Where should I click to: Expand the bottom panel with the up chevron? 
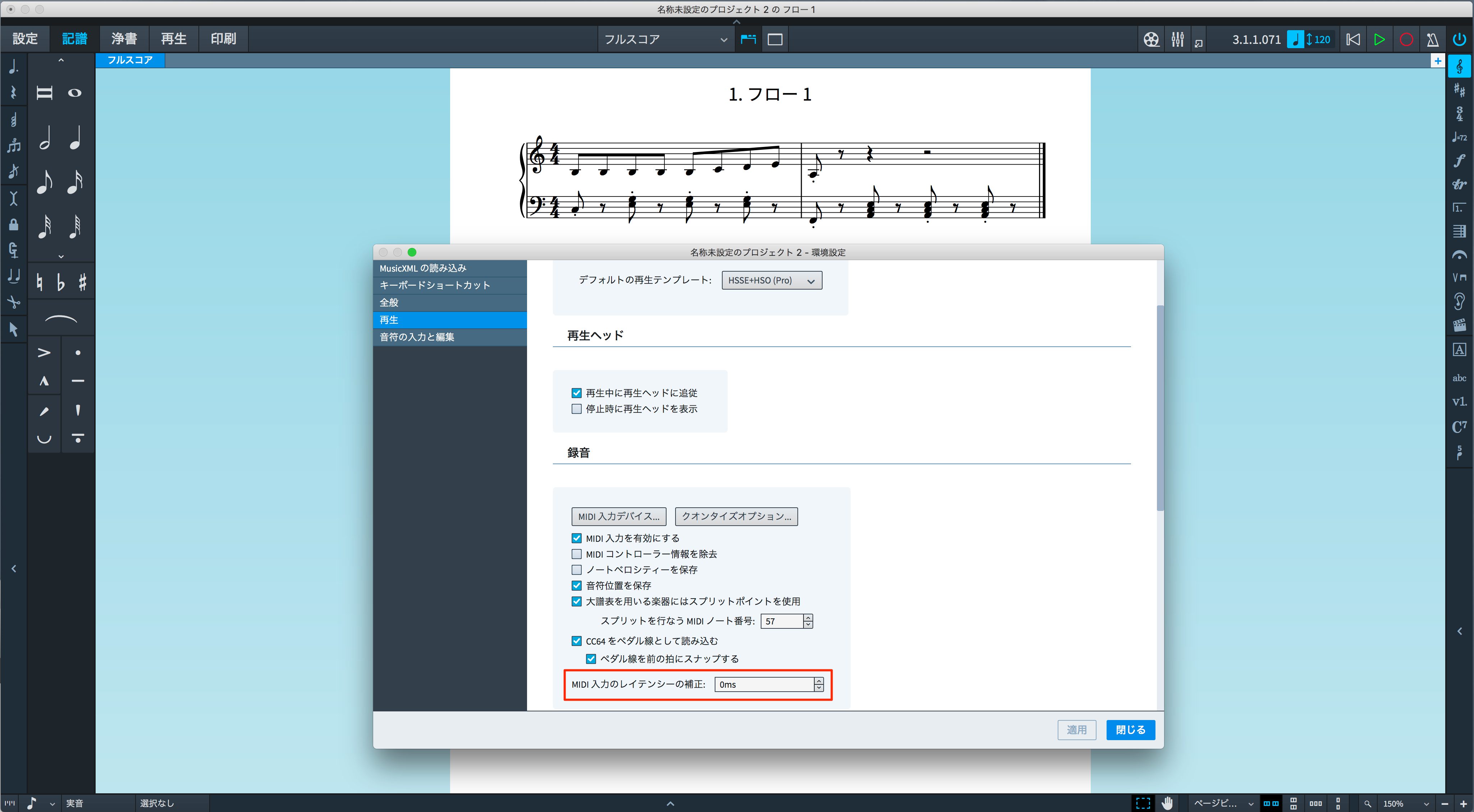pos(670,803)
